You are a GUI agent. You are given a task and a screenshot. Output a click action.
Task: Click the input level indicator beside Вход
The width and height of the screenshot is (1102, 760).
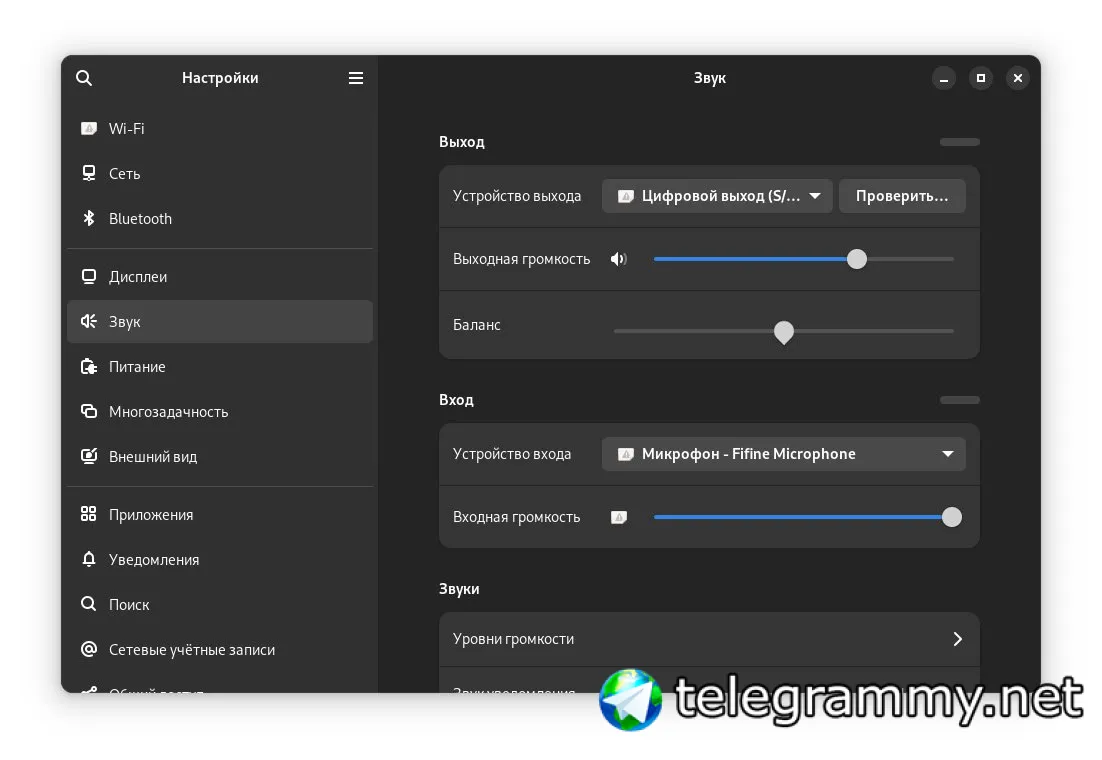click(959, 400)
